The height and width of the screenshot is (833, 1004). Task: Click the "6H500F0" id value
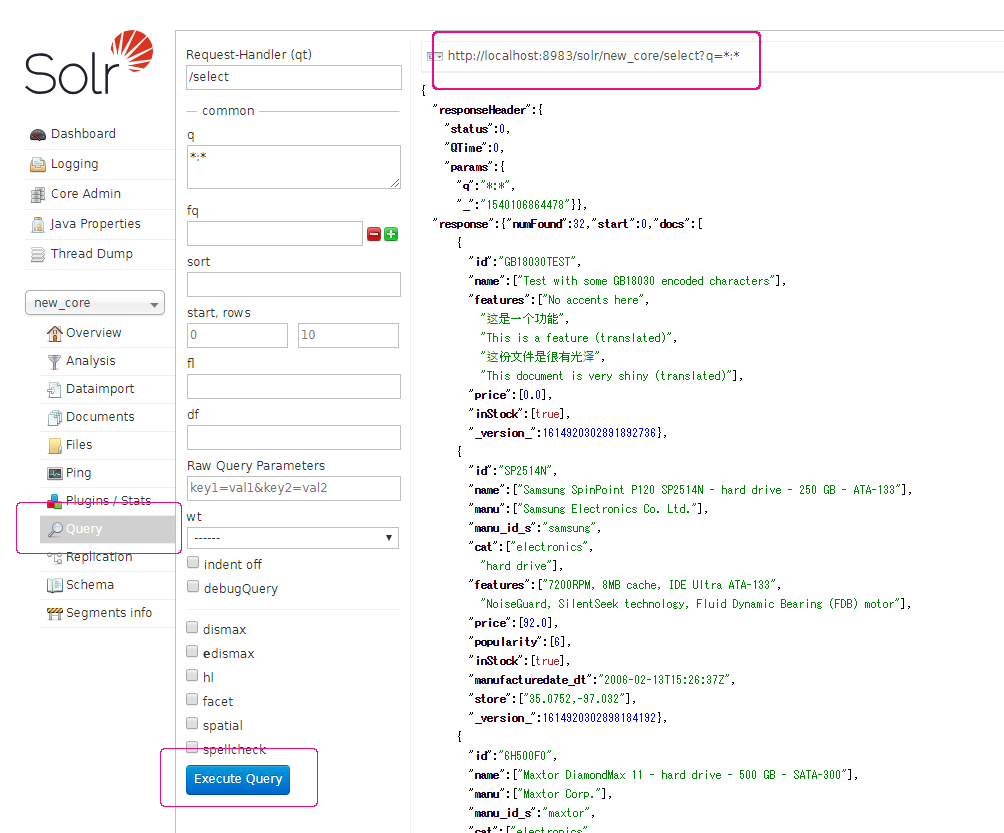(x=524, y=756)
